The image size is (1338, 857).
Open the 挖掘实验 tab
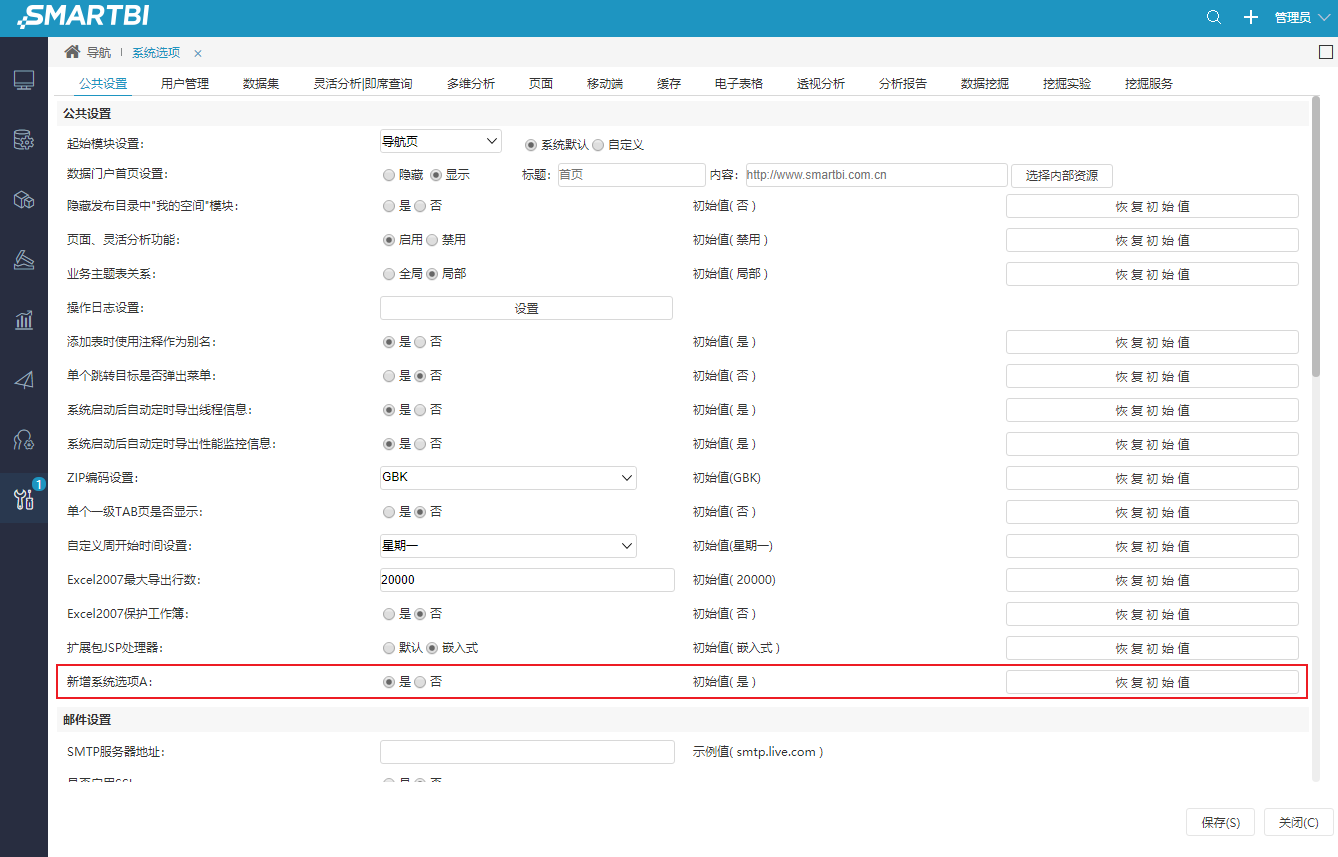tap(1067, 83)
